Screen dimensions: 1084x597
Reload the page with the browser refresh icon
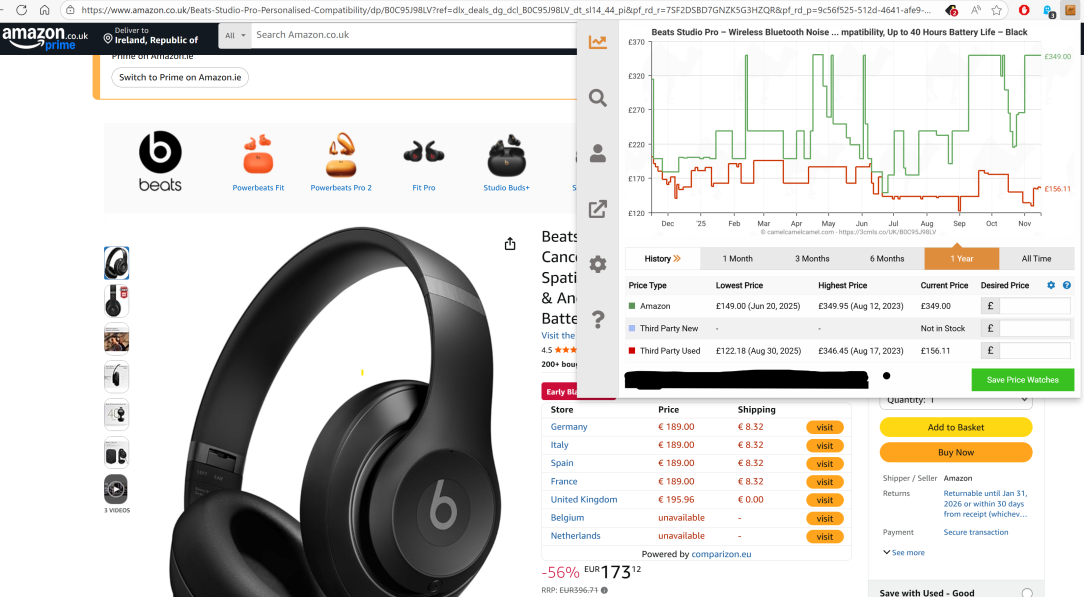pos(21,10)
